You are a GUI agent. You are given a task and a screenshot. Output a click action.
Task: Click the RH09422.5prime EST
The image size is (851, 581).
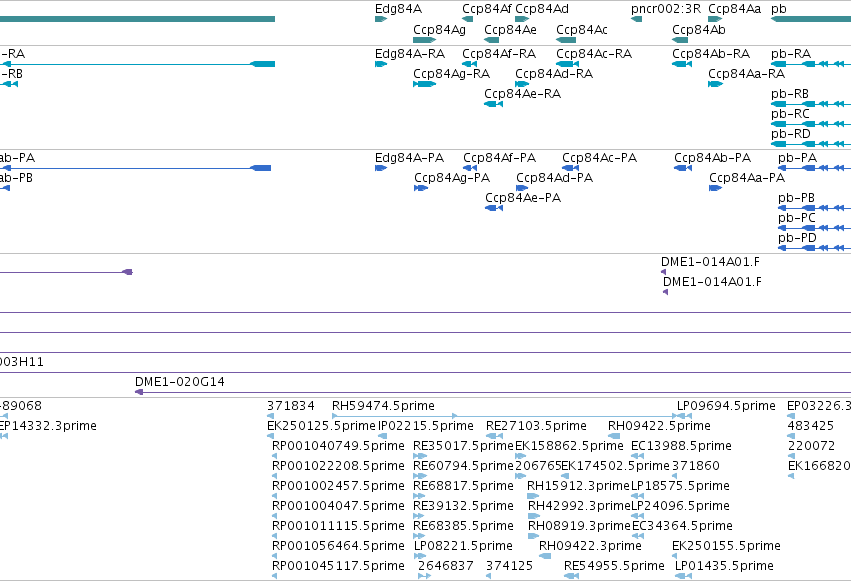(x=614, y=437)
